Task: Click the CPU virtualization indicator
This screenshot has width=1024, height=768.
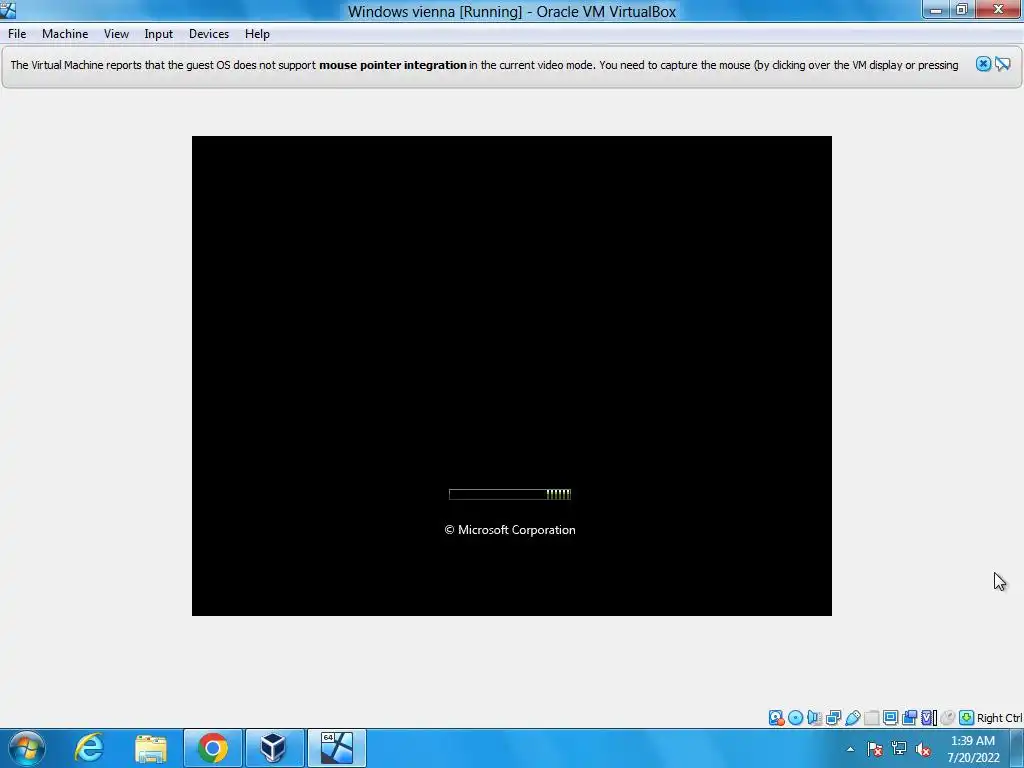Action: point(928,718)
